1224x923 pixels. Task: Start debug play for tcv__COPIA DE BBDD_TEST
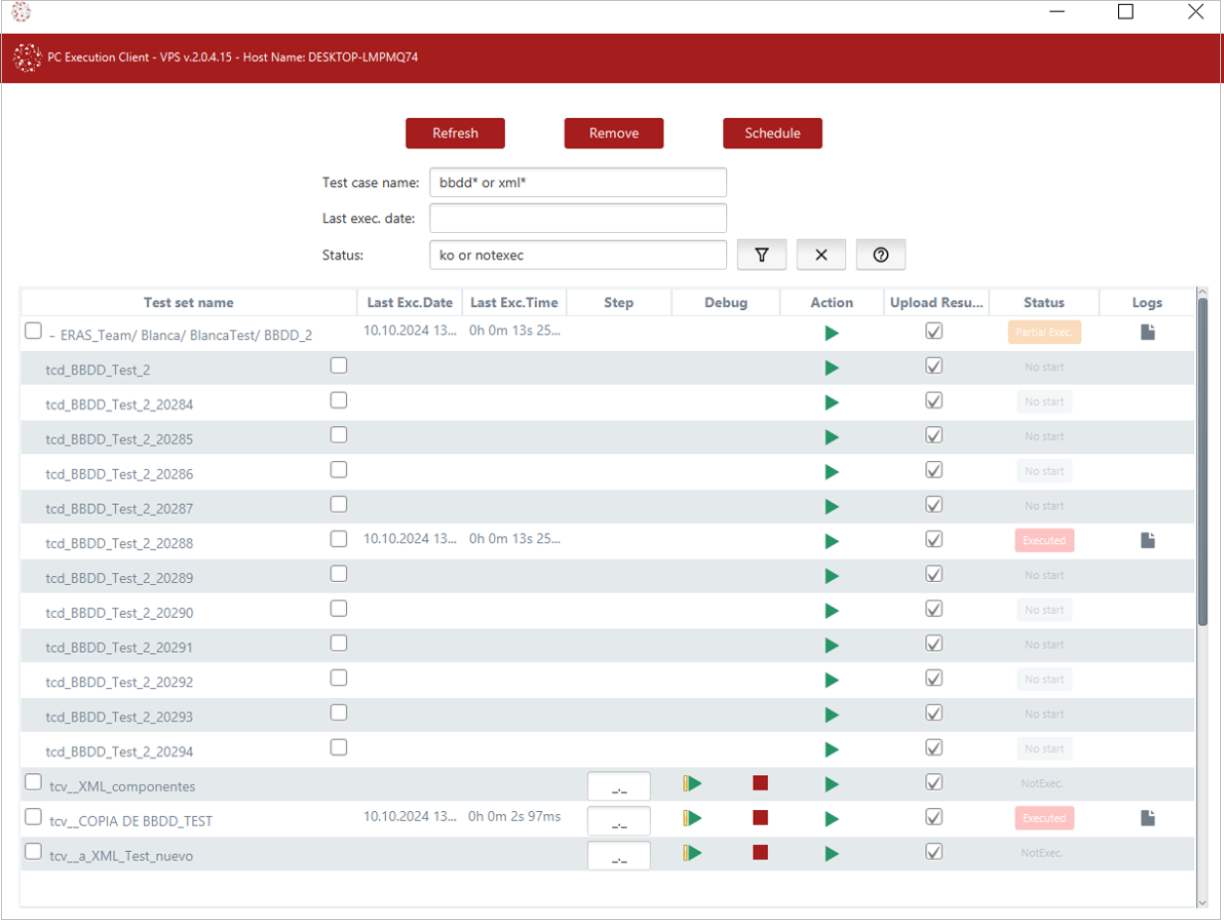point(693,819)
